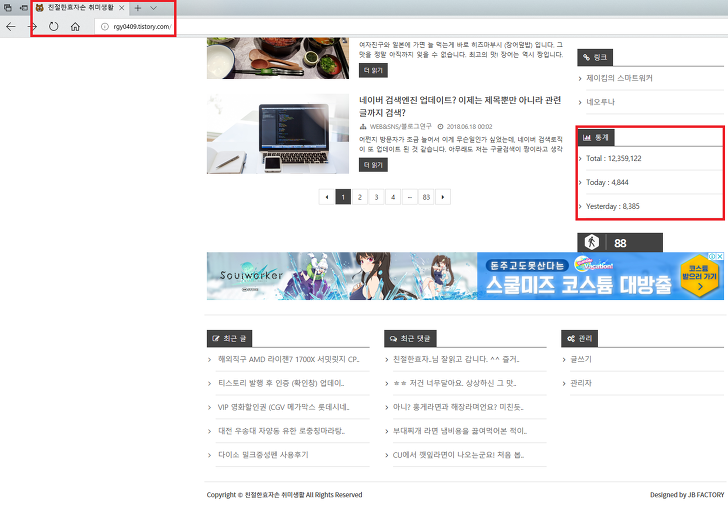Close the banner ad with X icon
Viewport: 728px width, 507px height.
(720, 256)
